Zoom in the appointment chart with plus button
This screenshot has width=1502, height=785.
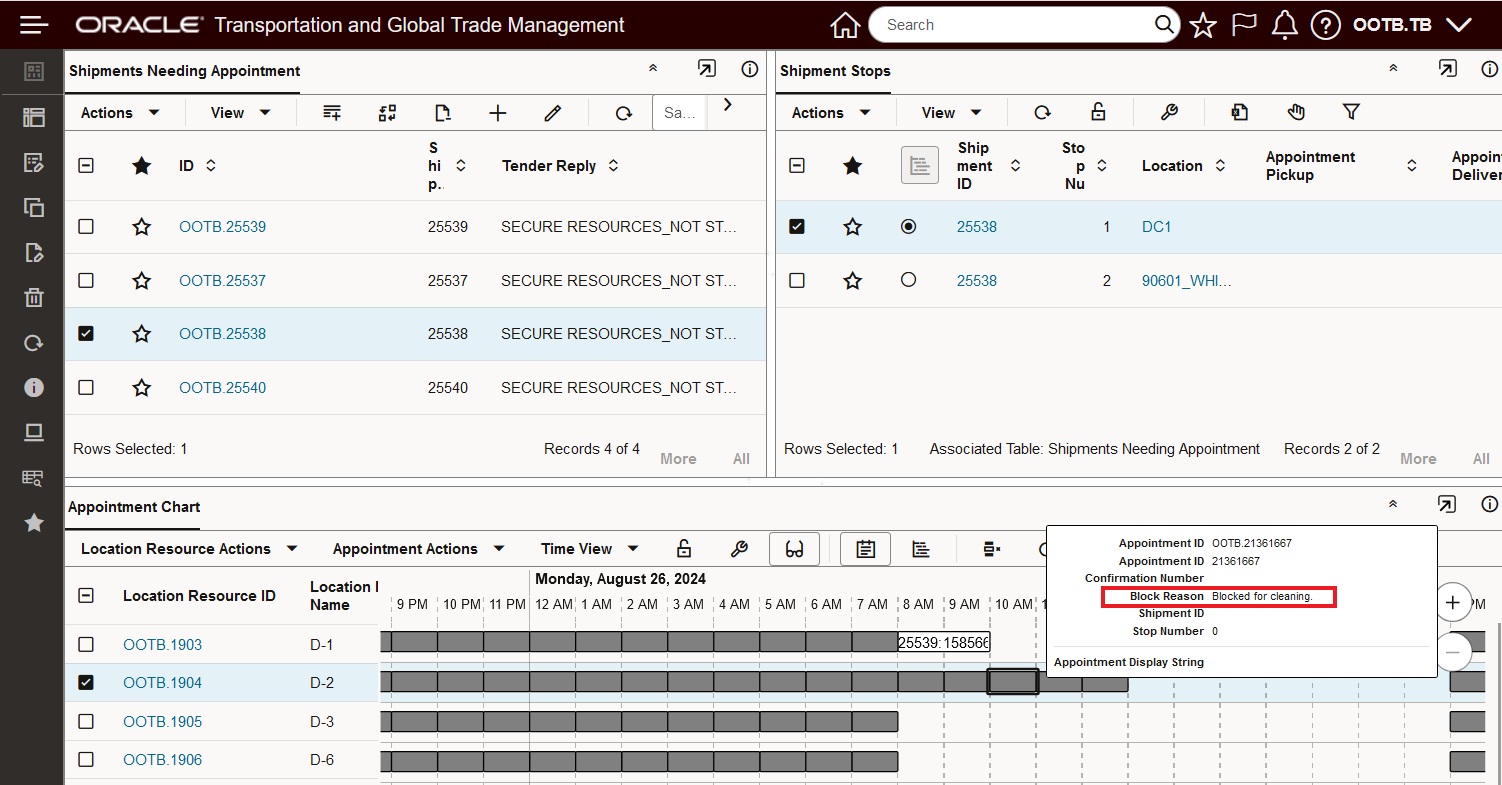[1453, 603]
